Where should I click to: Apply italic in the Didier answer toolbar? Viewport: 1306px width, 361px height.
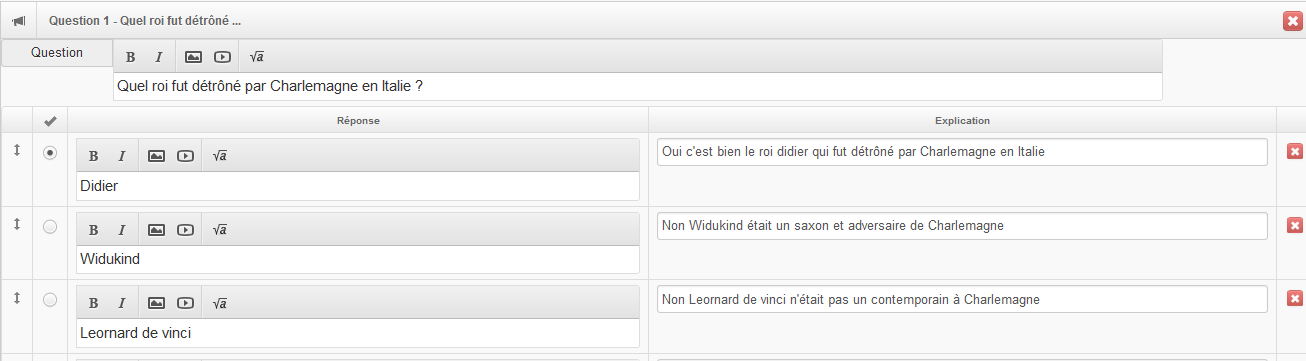pyautogui.click(x=122, y=156)
